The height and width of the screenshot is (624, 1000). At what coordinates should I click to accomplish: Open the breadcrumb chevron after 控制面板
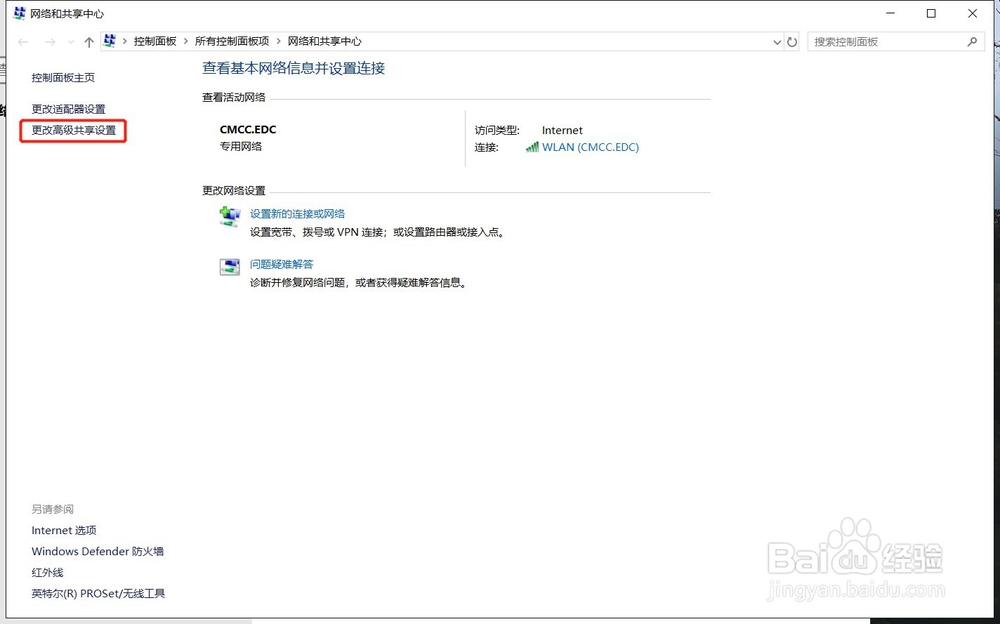184,42
